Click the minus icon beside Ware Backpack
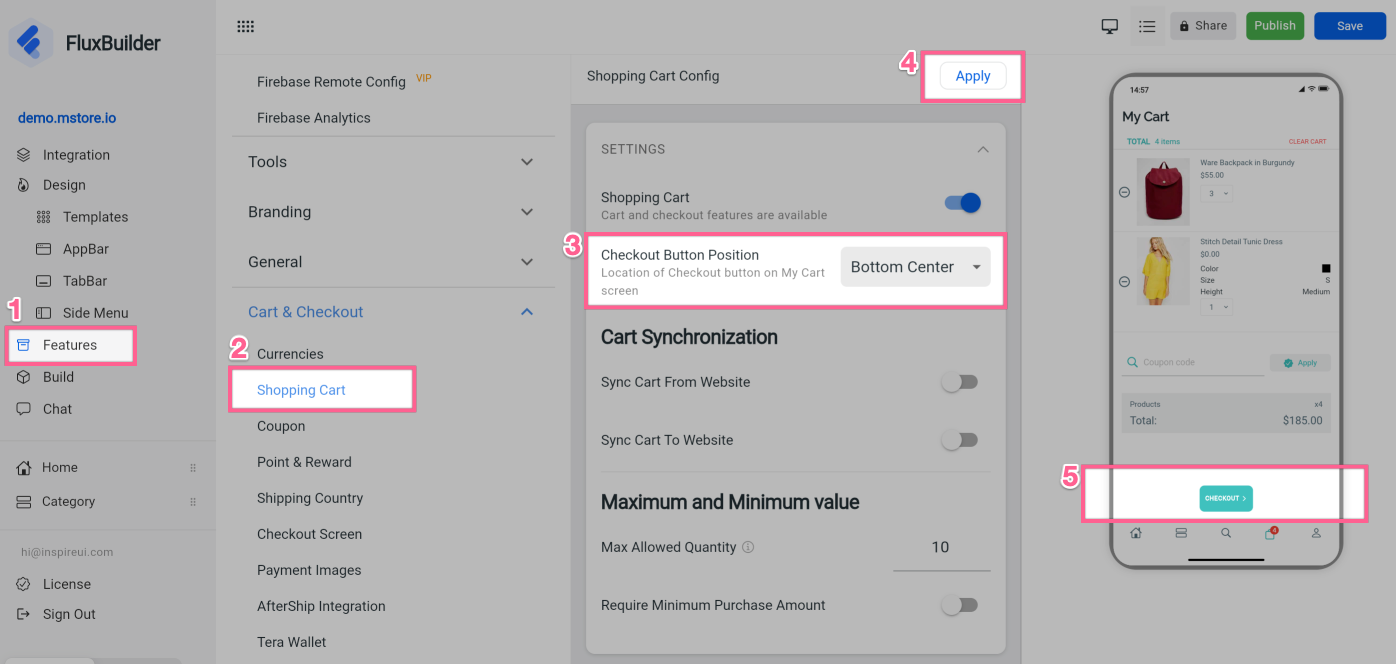1396x664 pixels. (1124, 192)
